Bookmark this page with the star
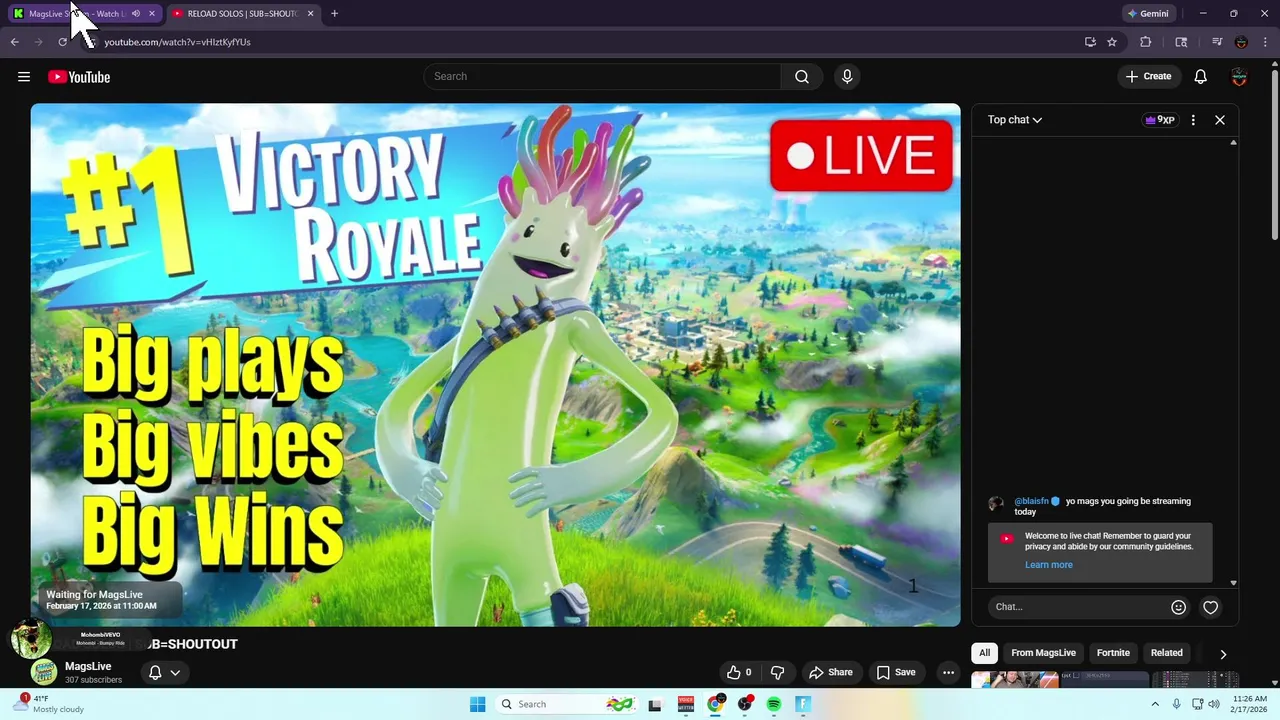The height and width of the screenshot is (720, 1280). 1112,42
